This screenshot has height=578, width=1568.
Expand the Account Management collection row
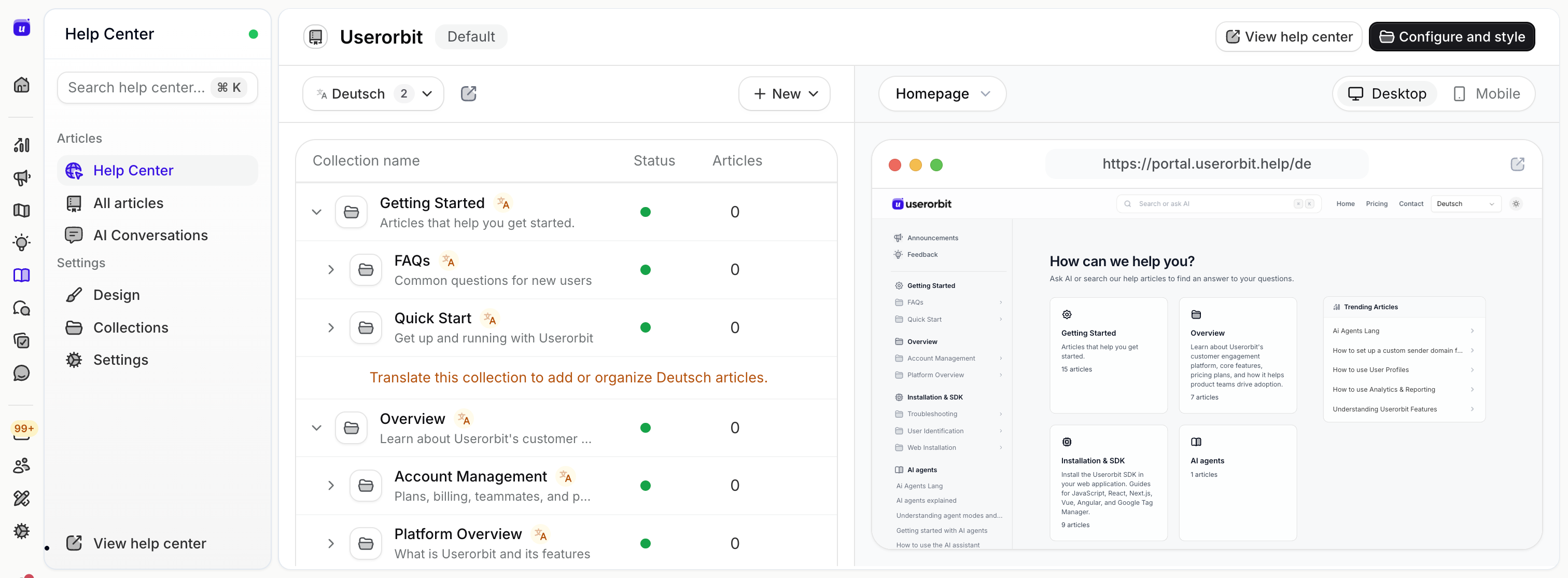coord(331,486)
